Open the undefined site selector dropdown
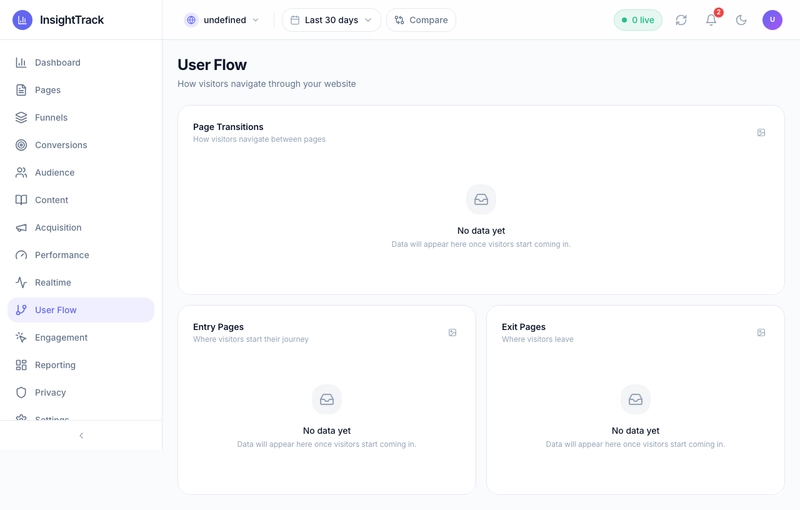 pyautogui.click(x=222, y=20)
